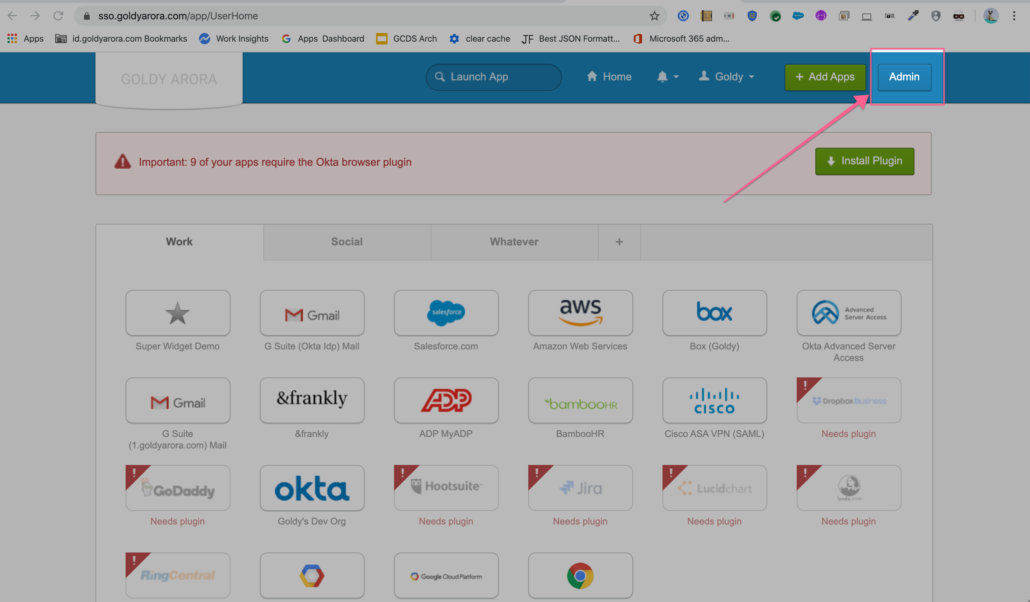The image size is (1030, 602).
Task: Open the Apps Dashboard bookmark
Action: pos(323,39)
